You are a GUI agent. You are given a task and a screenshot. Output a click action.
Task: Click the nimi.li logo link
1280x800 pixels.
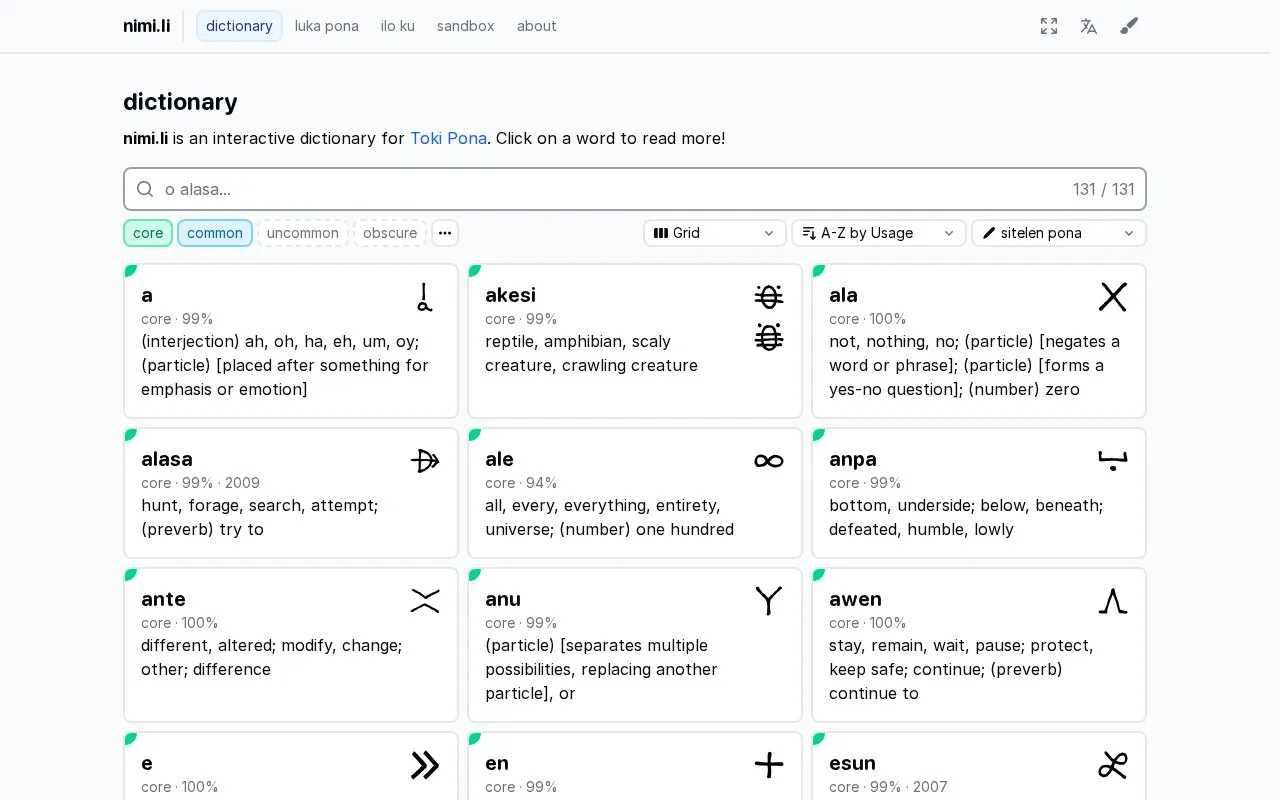tap(145, 26)
